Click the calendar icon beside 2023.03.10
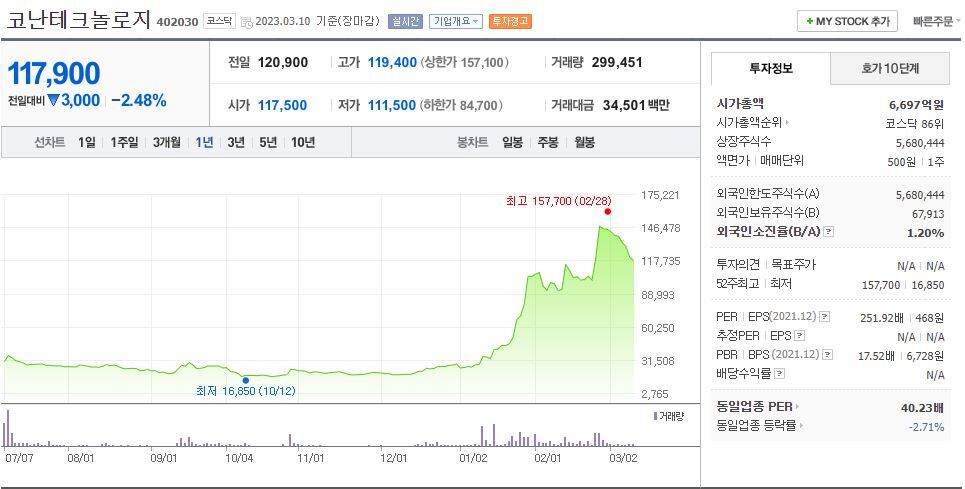The image size is (965, 489). point(246,22)
